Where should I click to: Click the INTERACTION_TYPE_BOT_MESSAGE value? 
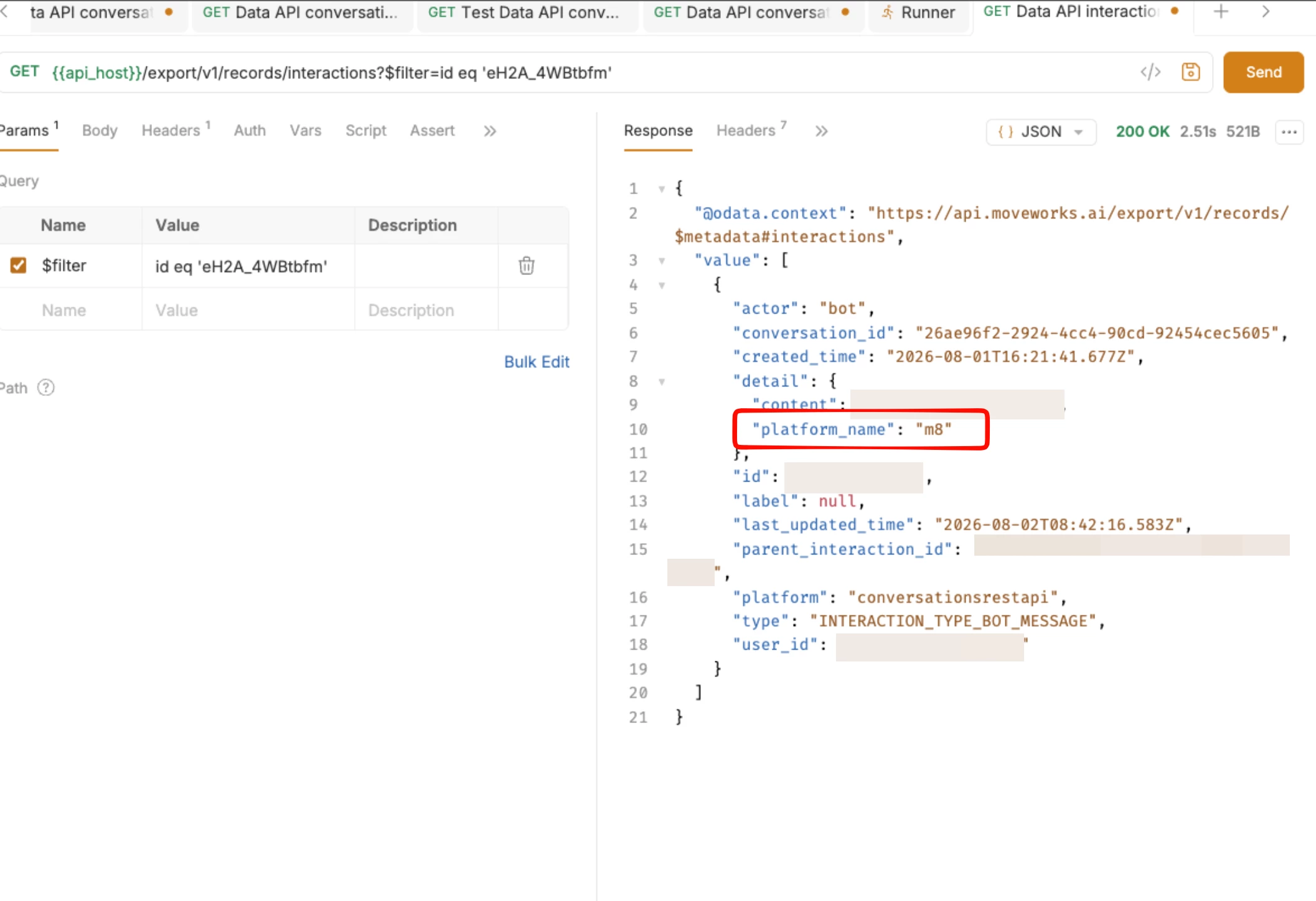point(952,621)
